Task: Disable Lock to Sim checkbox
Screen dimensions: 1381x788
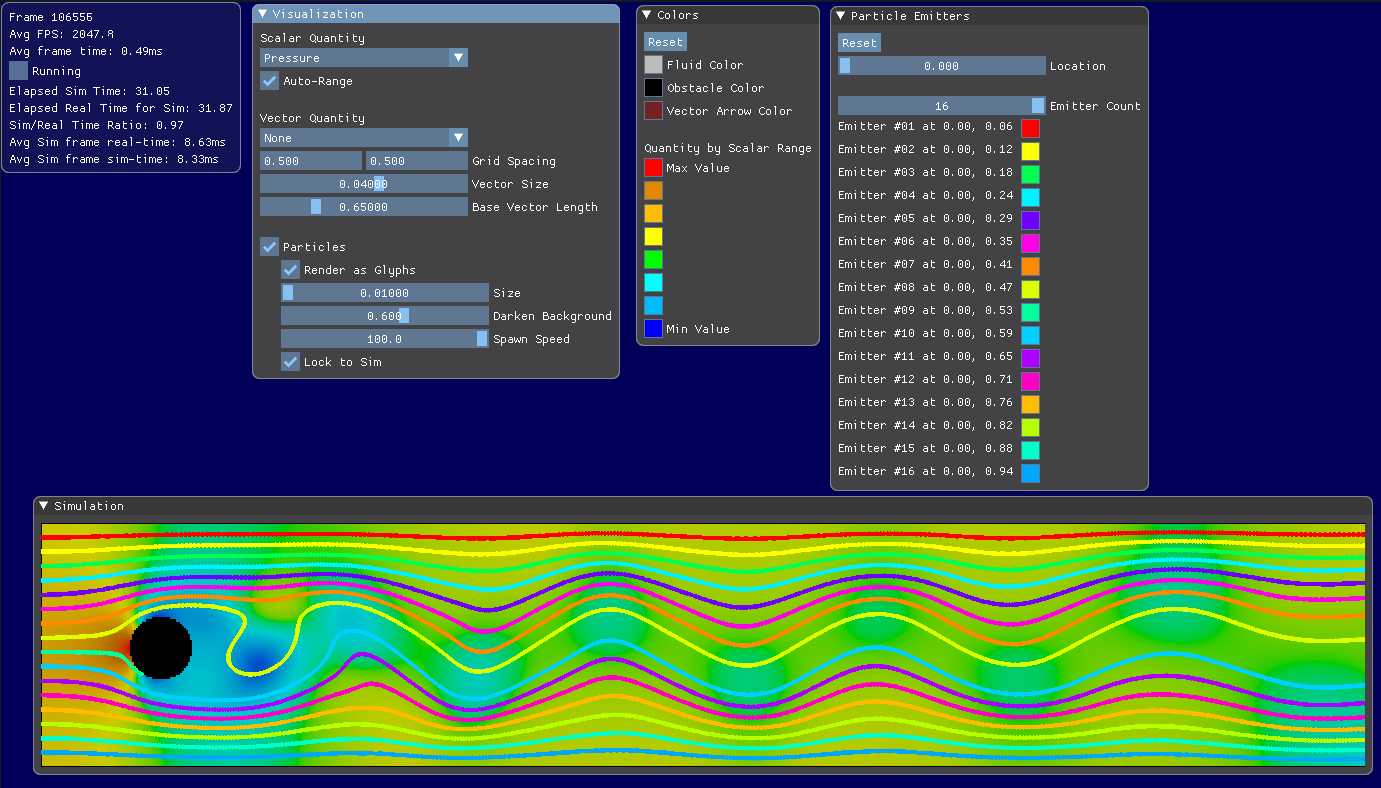Action: coord(291,362)
